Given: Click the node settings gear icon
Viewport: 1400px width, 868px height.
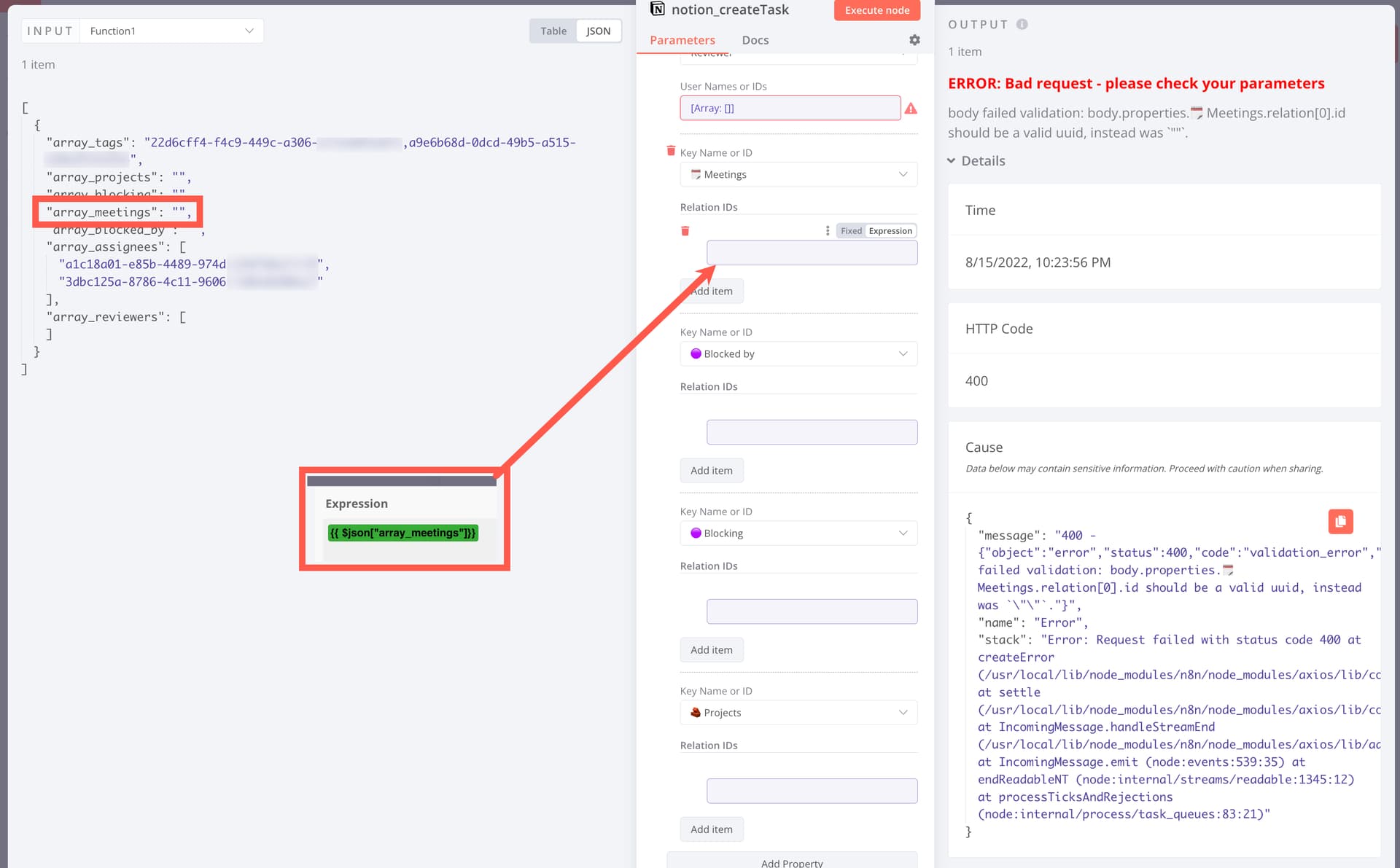Looking at the screenshot, I should (914, 40).
